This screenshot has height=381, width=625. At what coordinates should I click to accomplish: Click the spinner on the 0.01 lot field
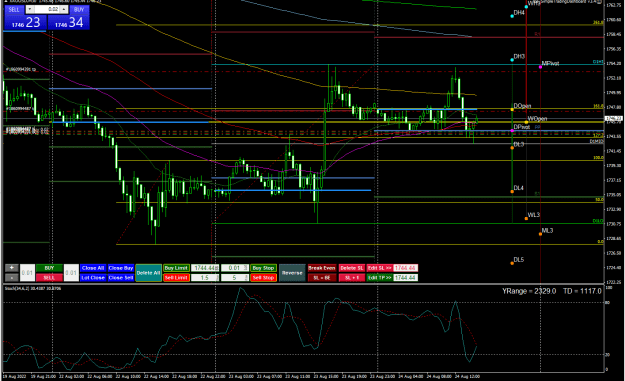[x=246, y=268]
